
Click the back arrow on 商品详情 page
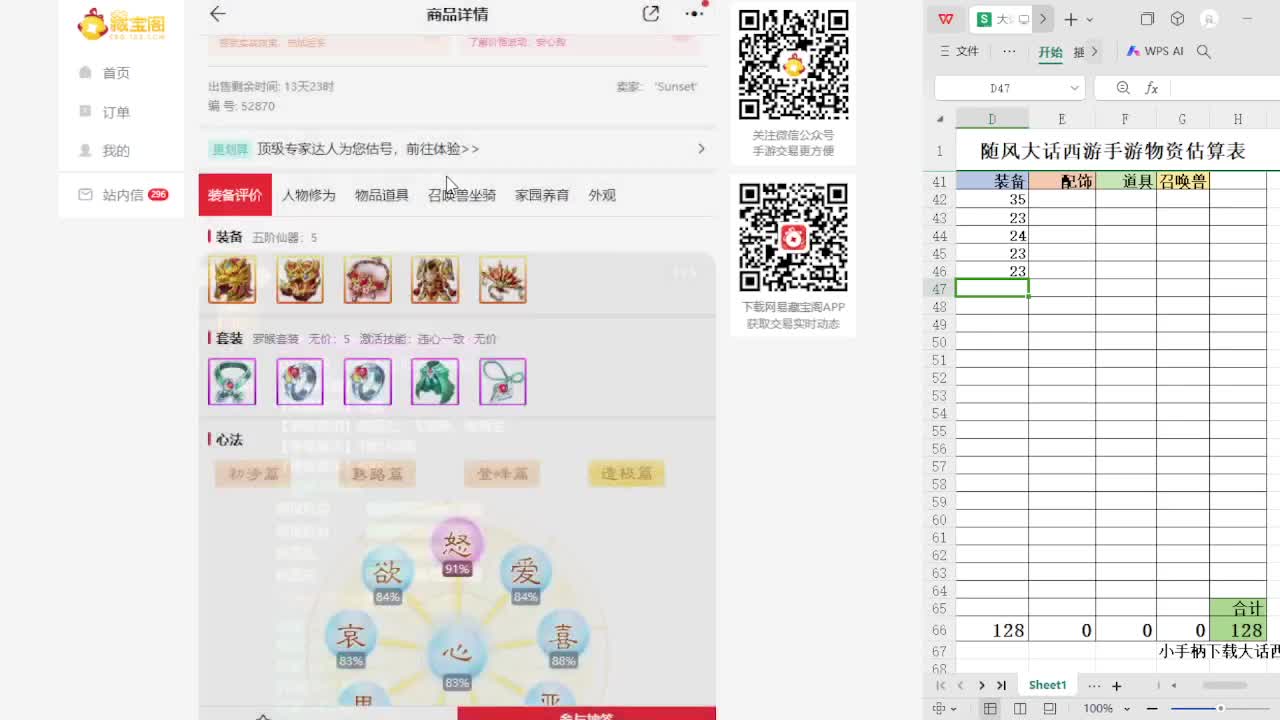coord(218,14)
